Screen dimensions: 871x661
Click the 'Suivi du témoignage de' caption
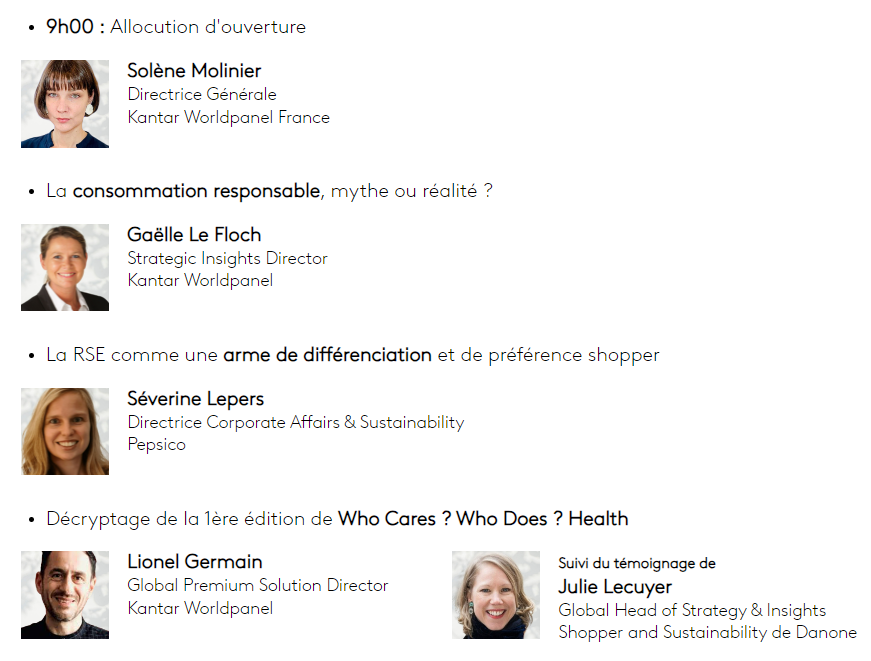(637, 564)
